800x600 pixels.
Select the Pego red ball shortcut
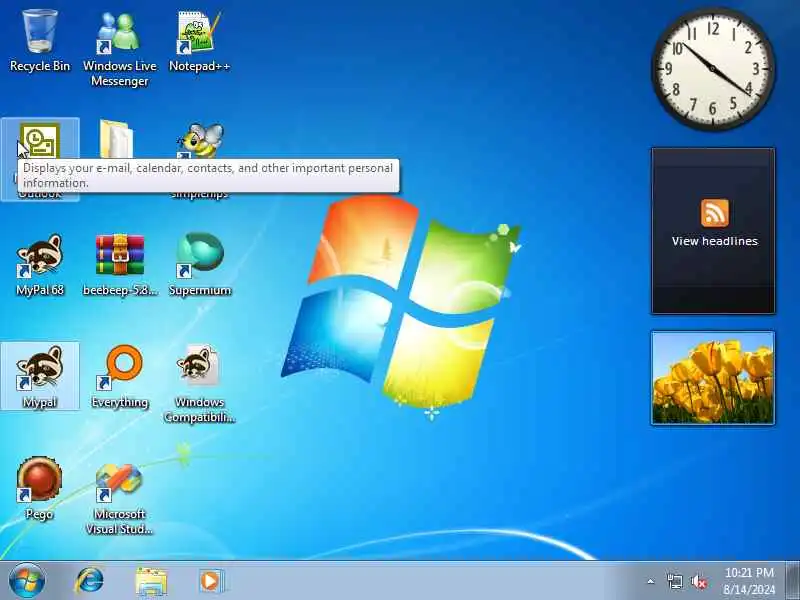(39, 488)
